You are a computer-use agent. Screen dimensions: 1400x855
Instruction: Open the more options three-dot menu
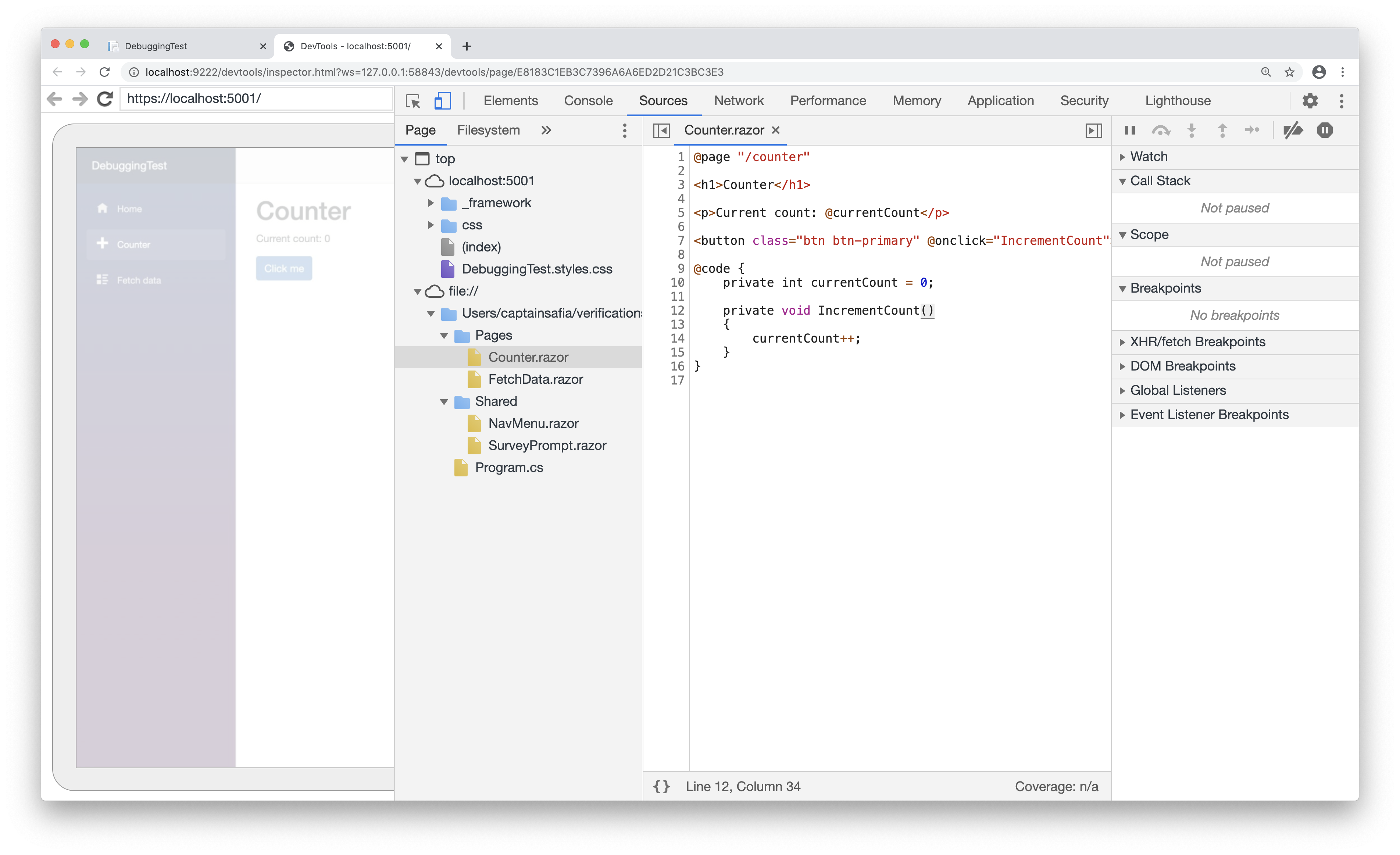1342,101
